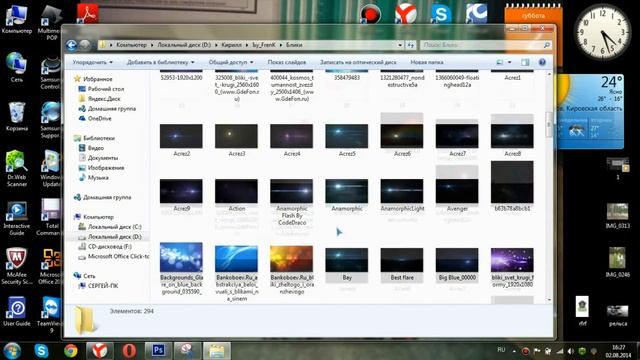This screenshot has height=360, width=640.
Task: Open Dr.Web Scanner desktop icon
Action: click(x=17, y=168)
